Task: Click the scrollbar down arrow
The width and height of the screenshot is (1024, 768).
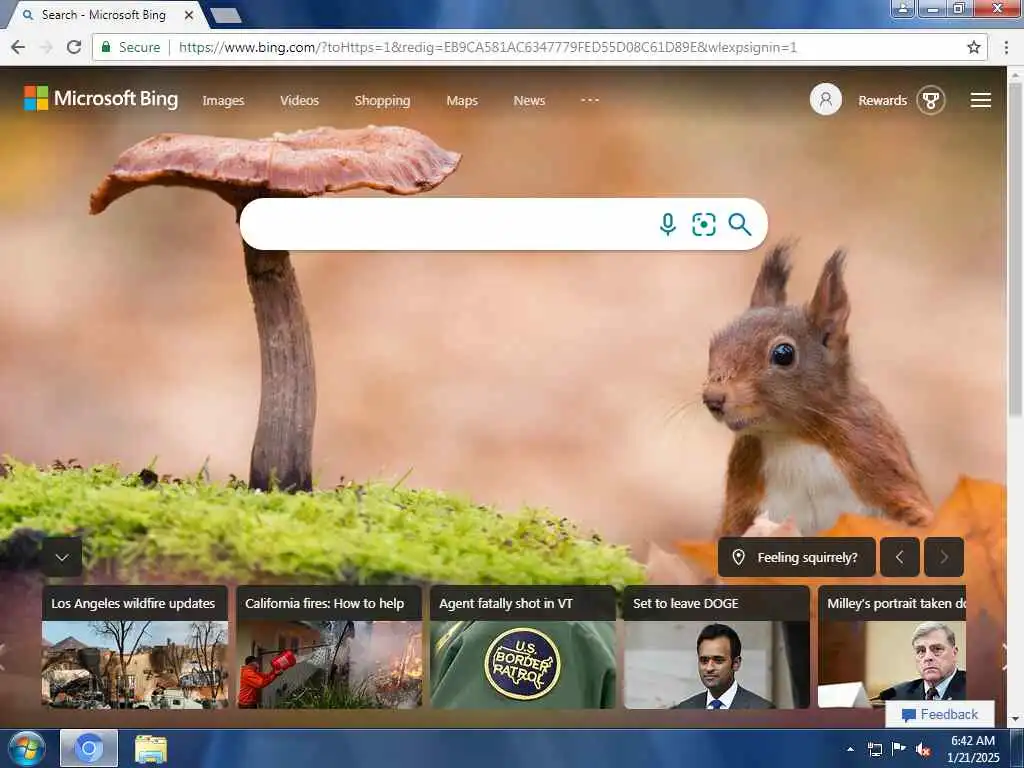Action: point(1015,719)
